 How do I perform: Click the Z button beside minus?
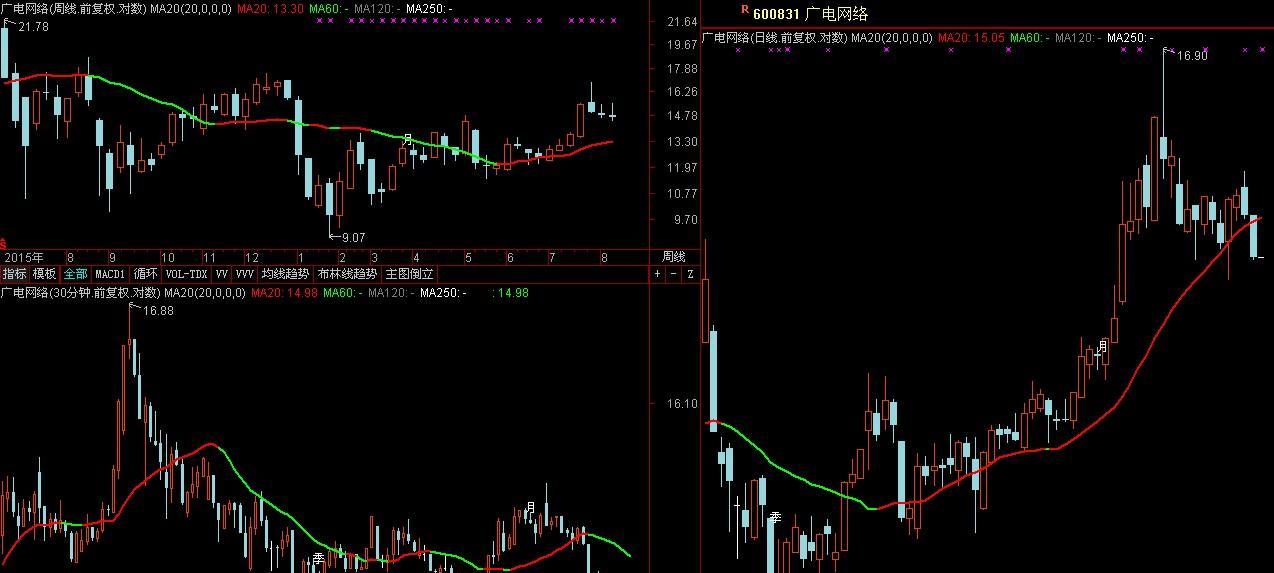coord(689,273)
